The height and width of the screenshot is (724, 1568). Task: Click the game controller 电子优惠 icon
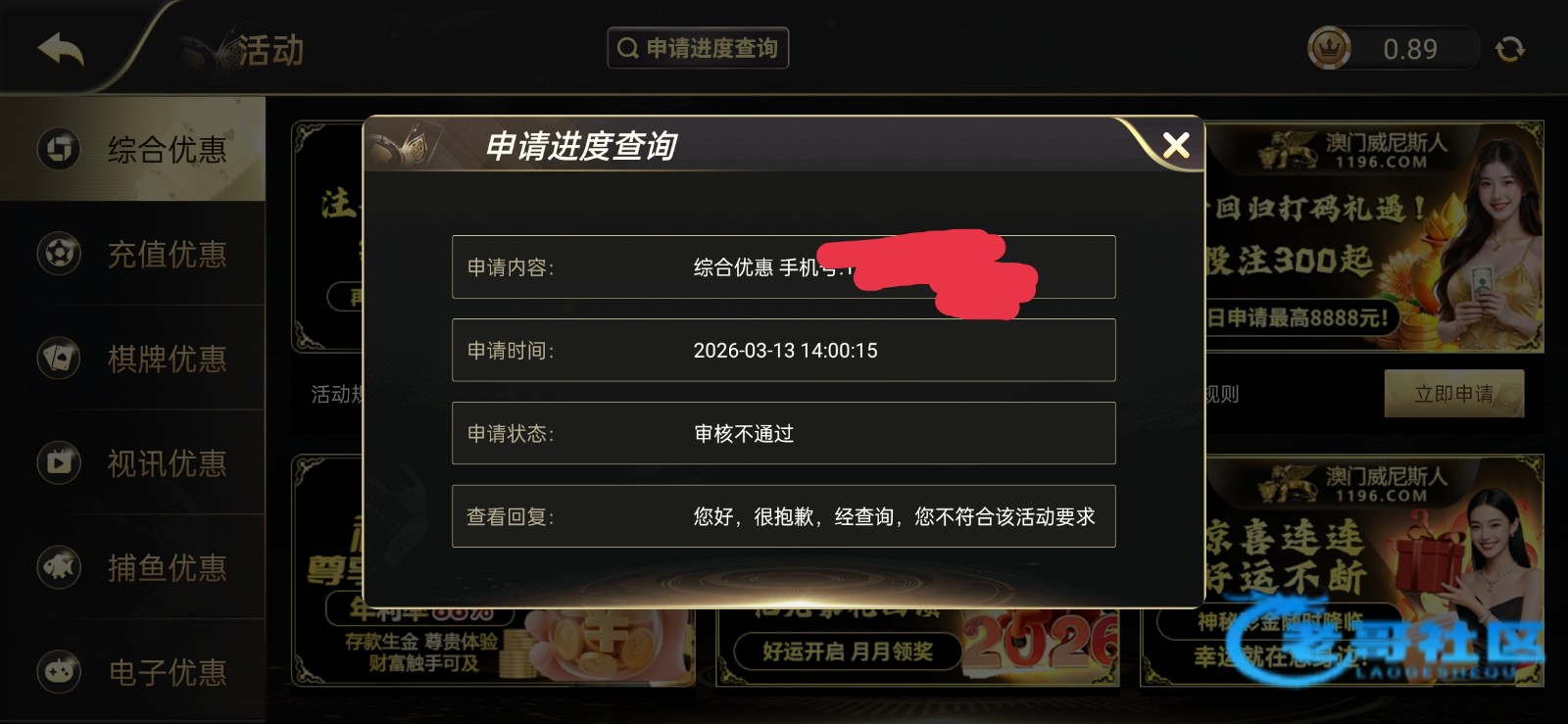tap(59, 672)
